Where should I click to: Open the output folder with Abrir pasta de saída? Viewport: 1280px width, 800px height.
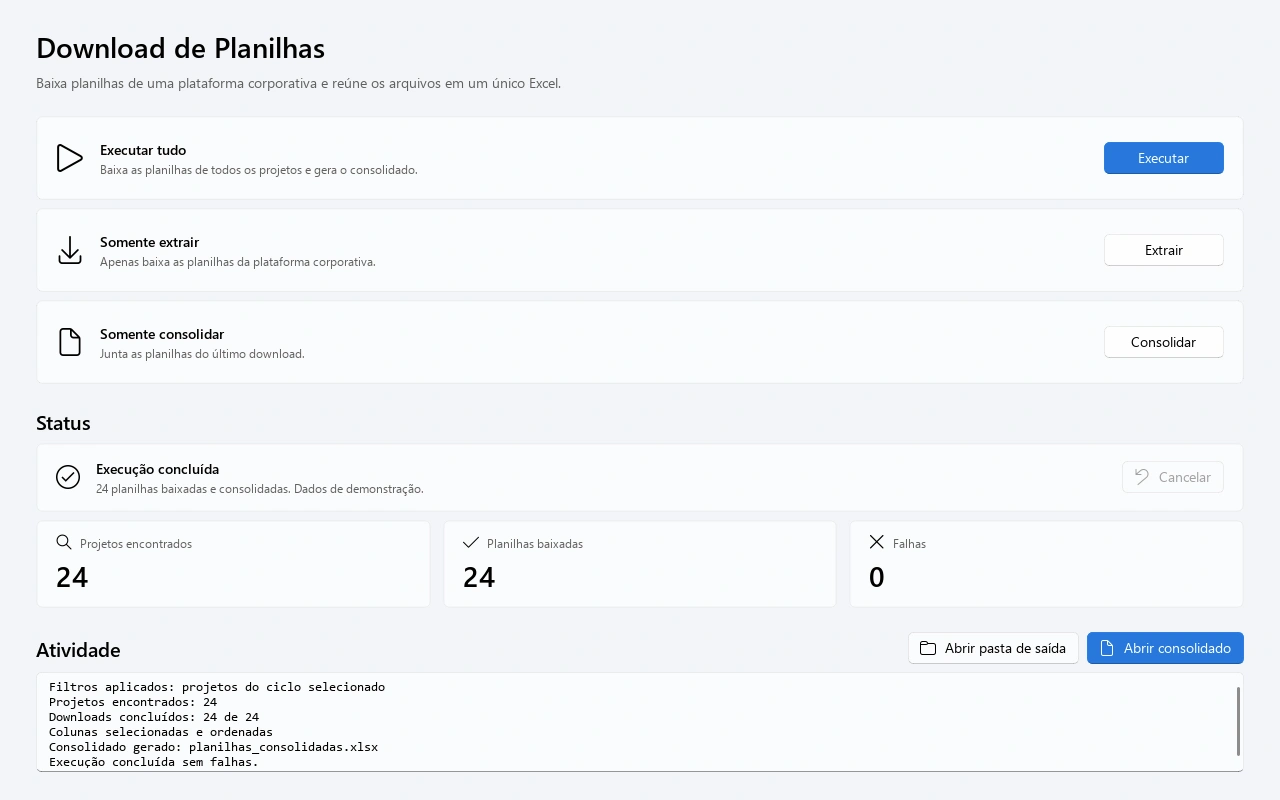point(993,648)
